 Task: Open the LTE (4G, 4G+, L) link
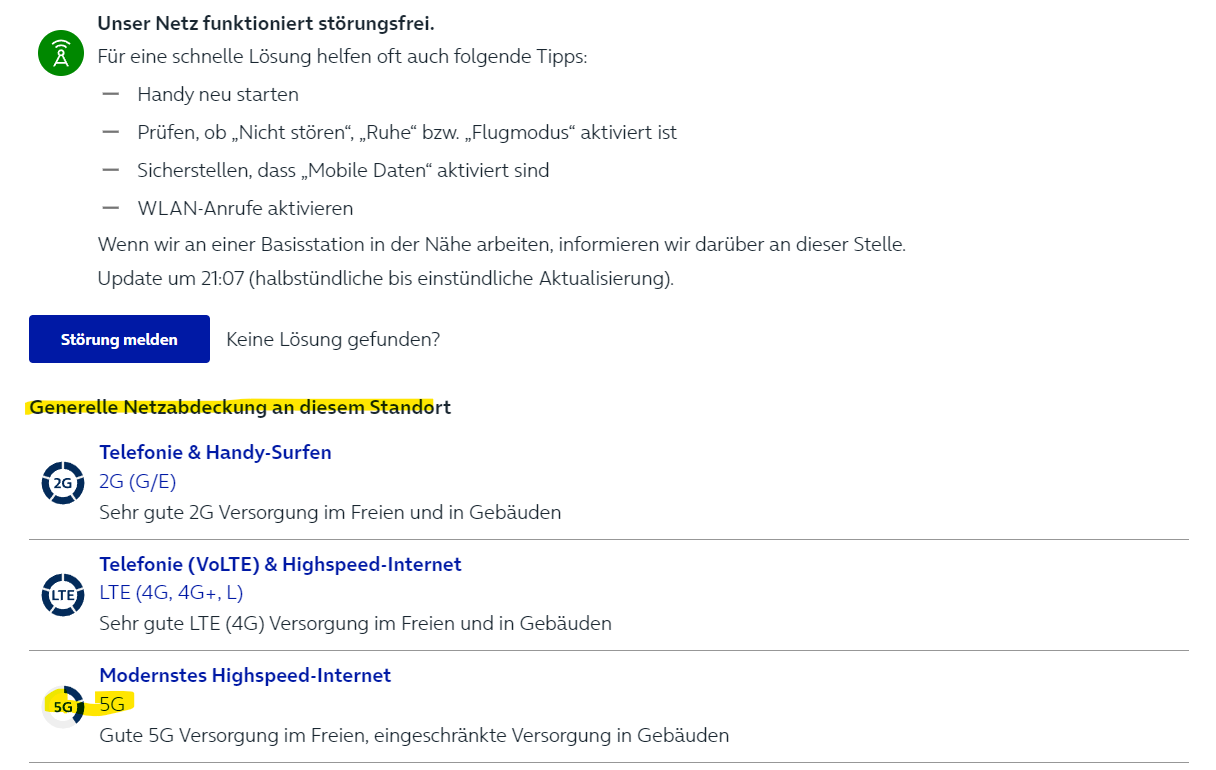coord(171,593)
